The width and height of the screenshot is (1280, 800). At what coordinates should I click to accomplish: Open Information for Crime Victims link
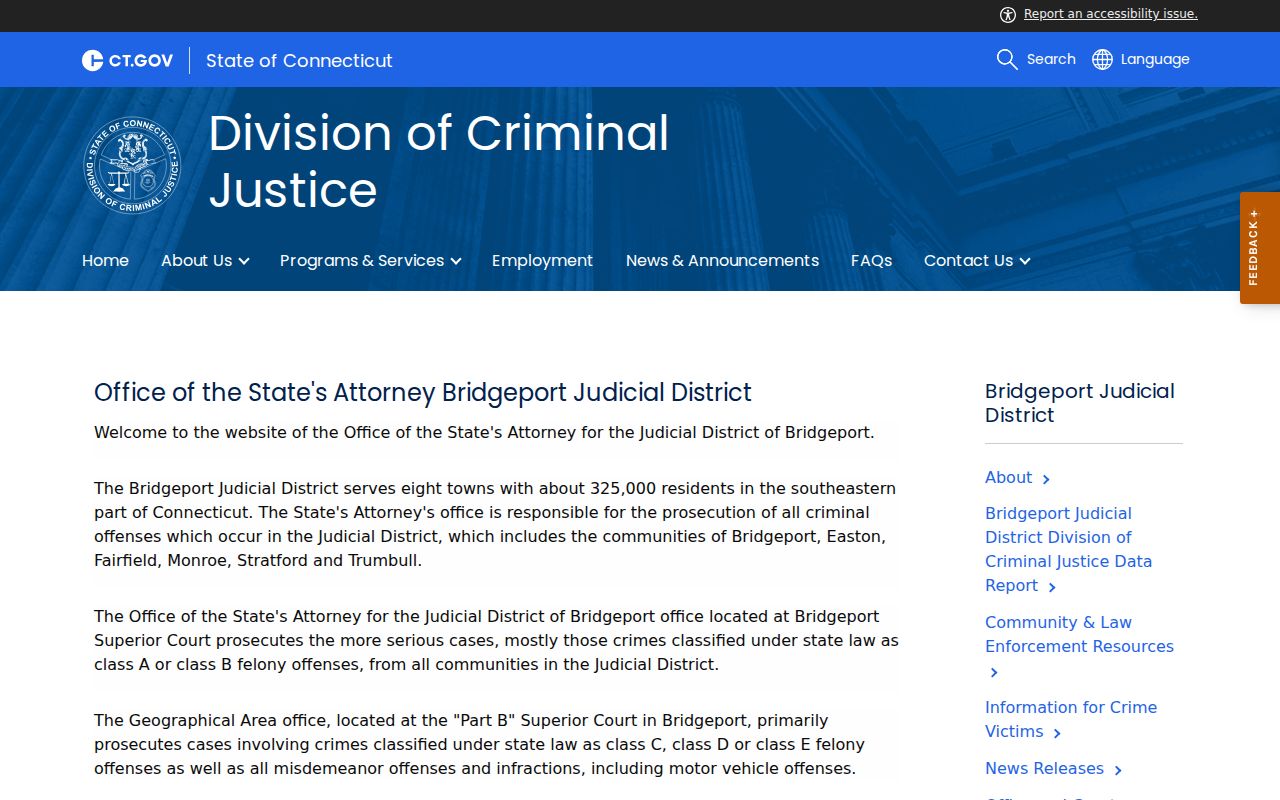pos(1071,719)
